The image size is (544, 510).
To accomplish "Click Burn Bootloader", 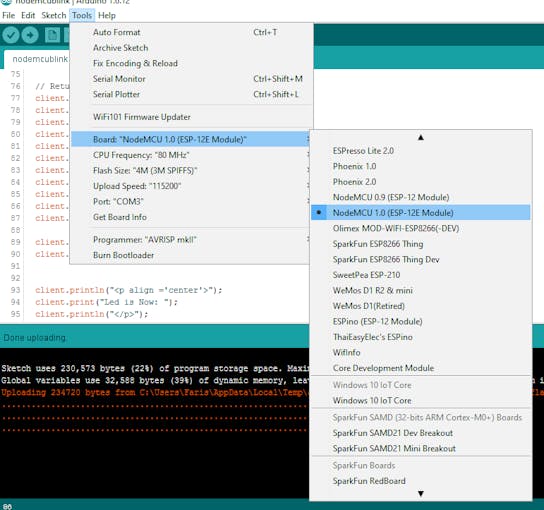I will pyautogui.click(x=190, y=255).
